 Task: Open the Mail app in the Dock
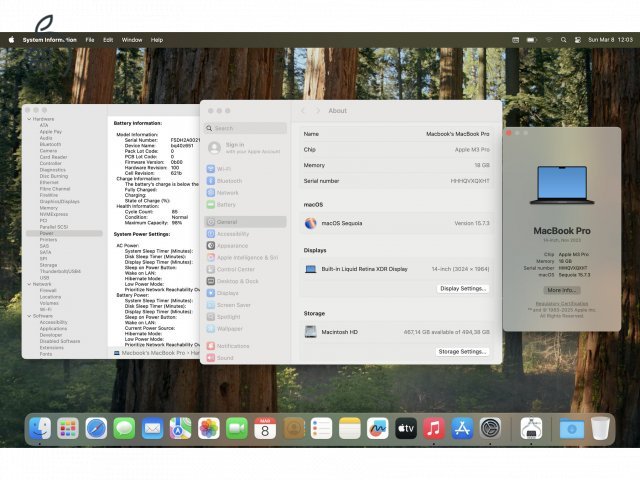153,428
